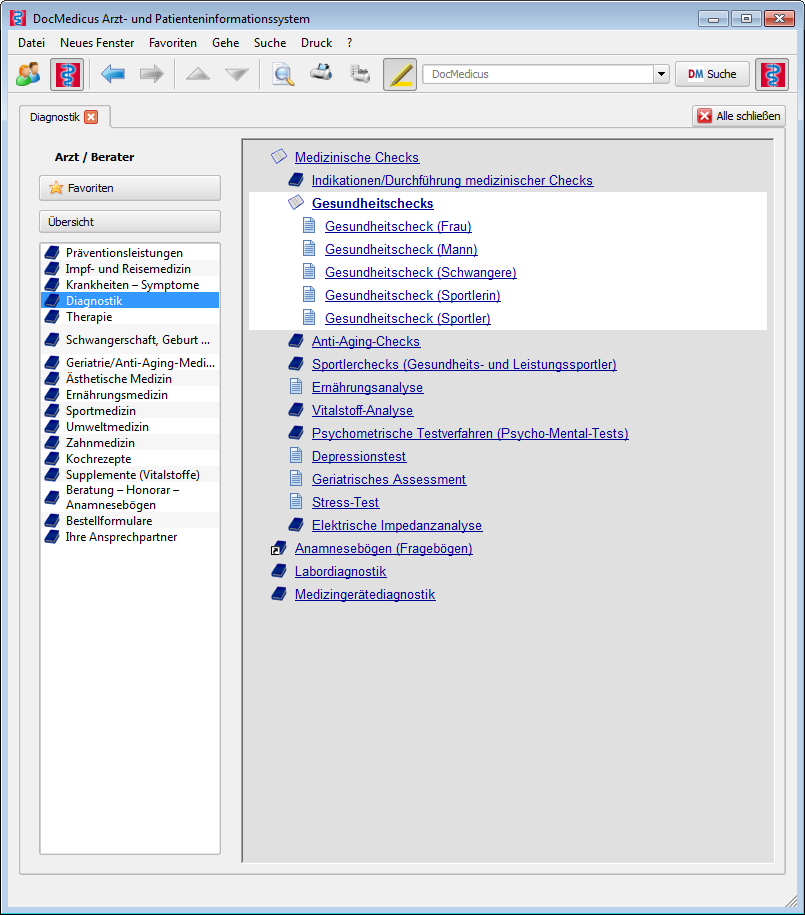Select Bestellformulare in sidebar

(x=130, y=521)
